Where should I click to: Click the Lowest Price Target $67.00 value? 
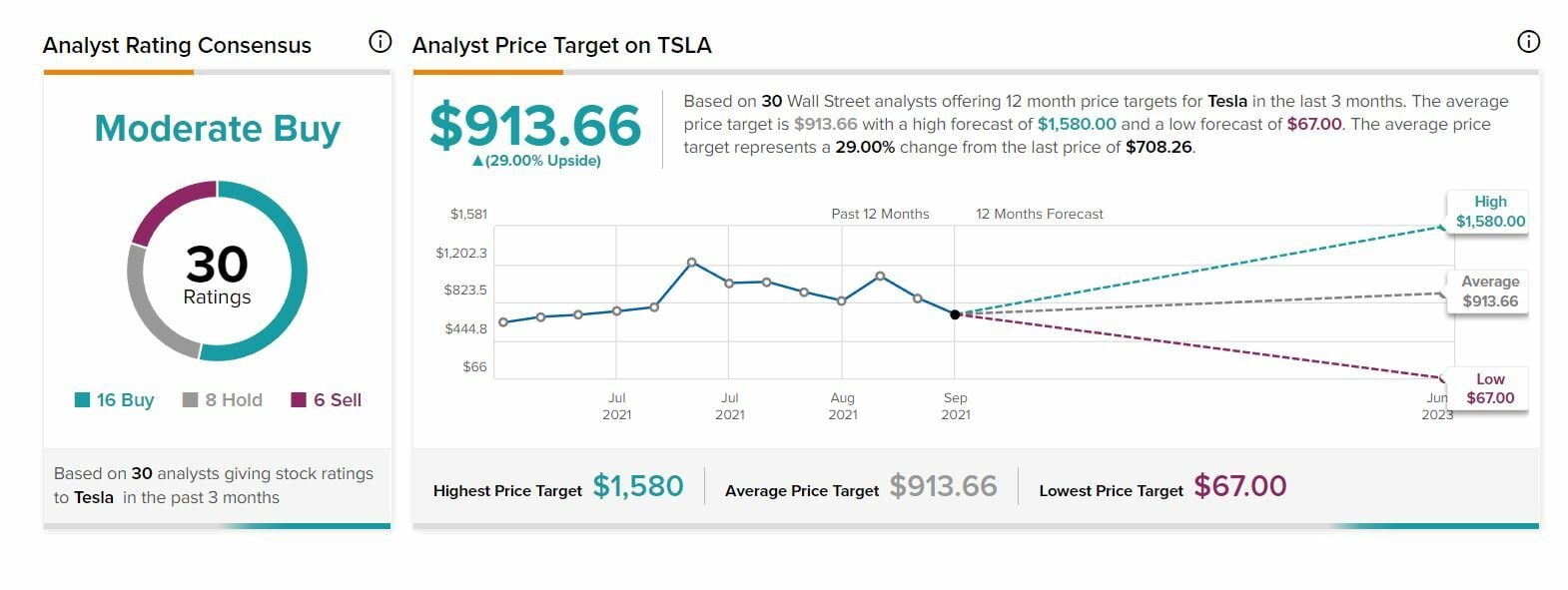[x=1240, y=486]
